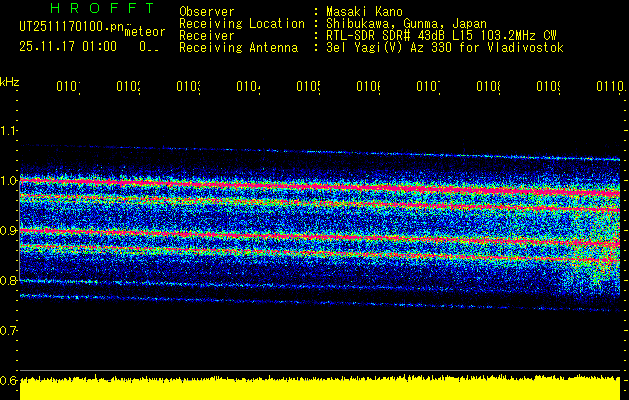Click the date stamp 25.11.17 01:00
The height and width of the screenshot is (400, 629).
68,46
